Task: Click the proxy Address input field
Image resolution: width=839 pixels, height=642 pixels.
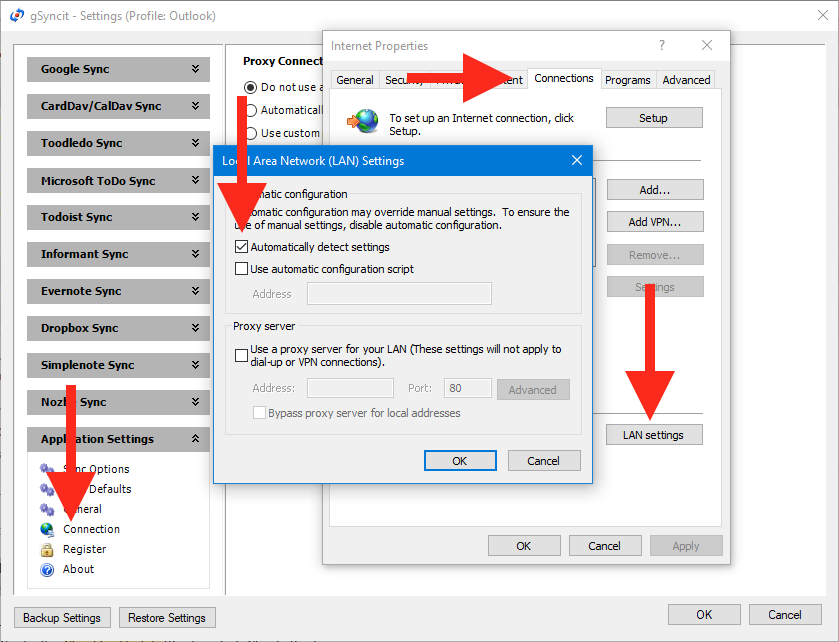Action: point(350,388)
